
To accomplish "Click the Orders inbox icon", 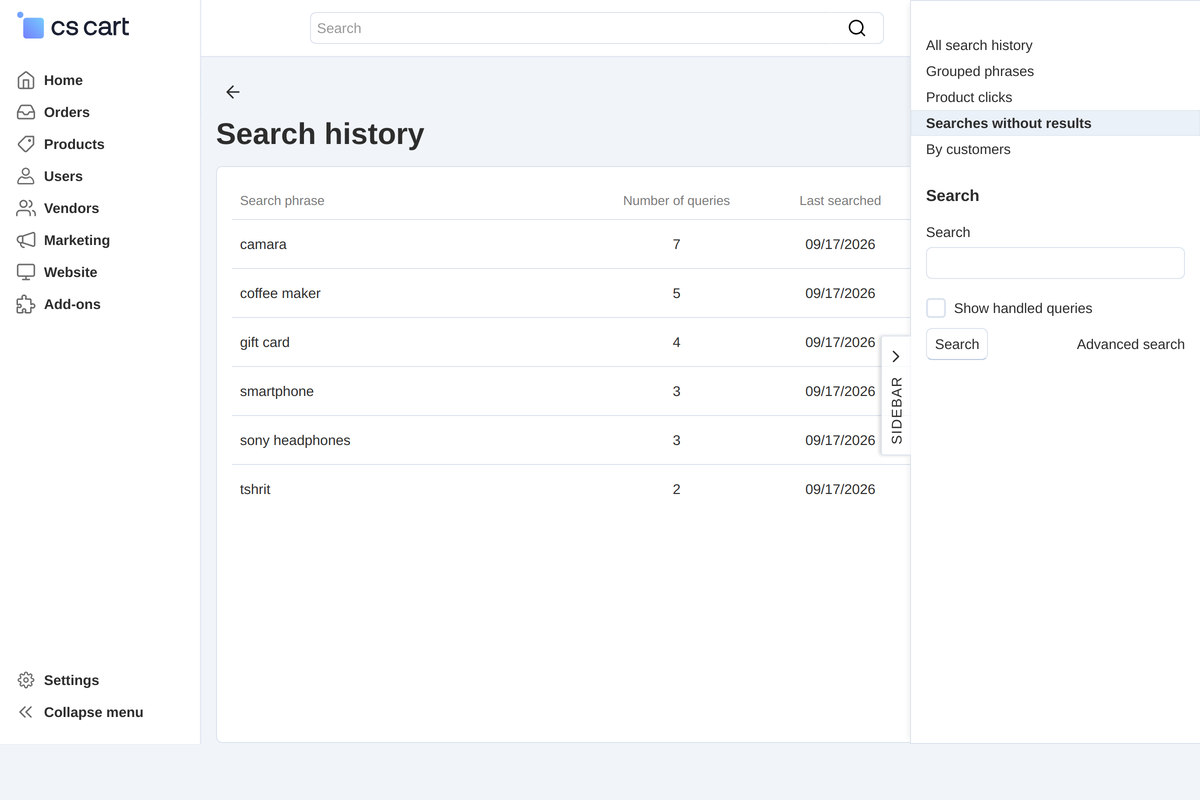I will (26, 112).
